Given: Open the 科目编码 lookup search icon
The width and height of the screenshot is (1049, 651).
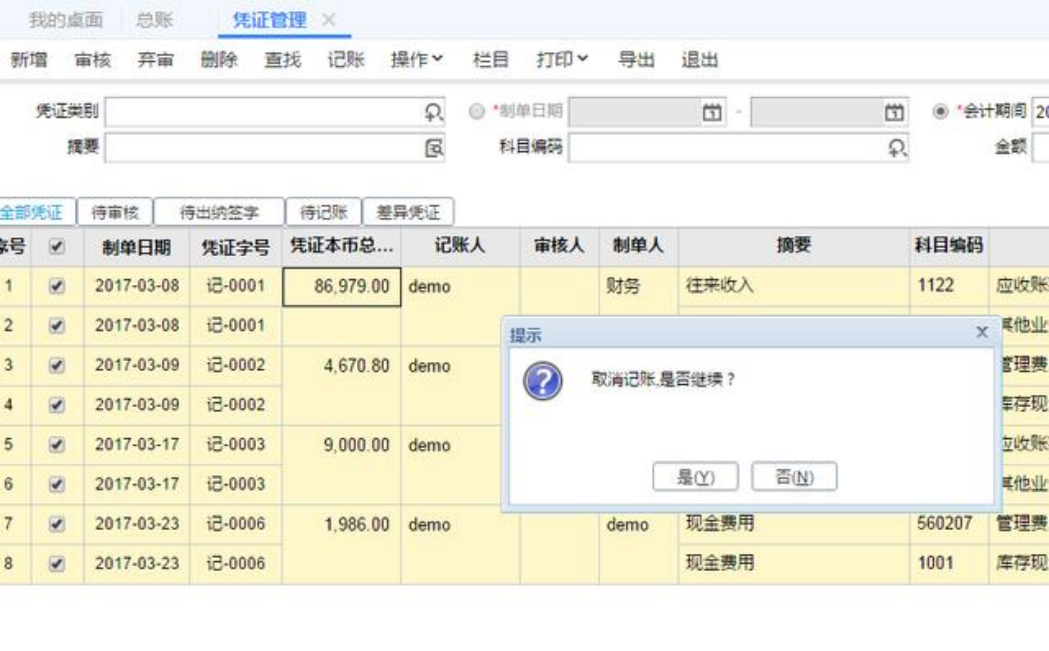Looking at the screenshot, I should coord(897,148).
